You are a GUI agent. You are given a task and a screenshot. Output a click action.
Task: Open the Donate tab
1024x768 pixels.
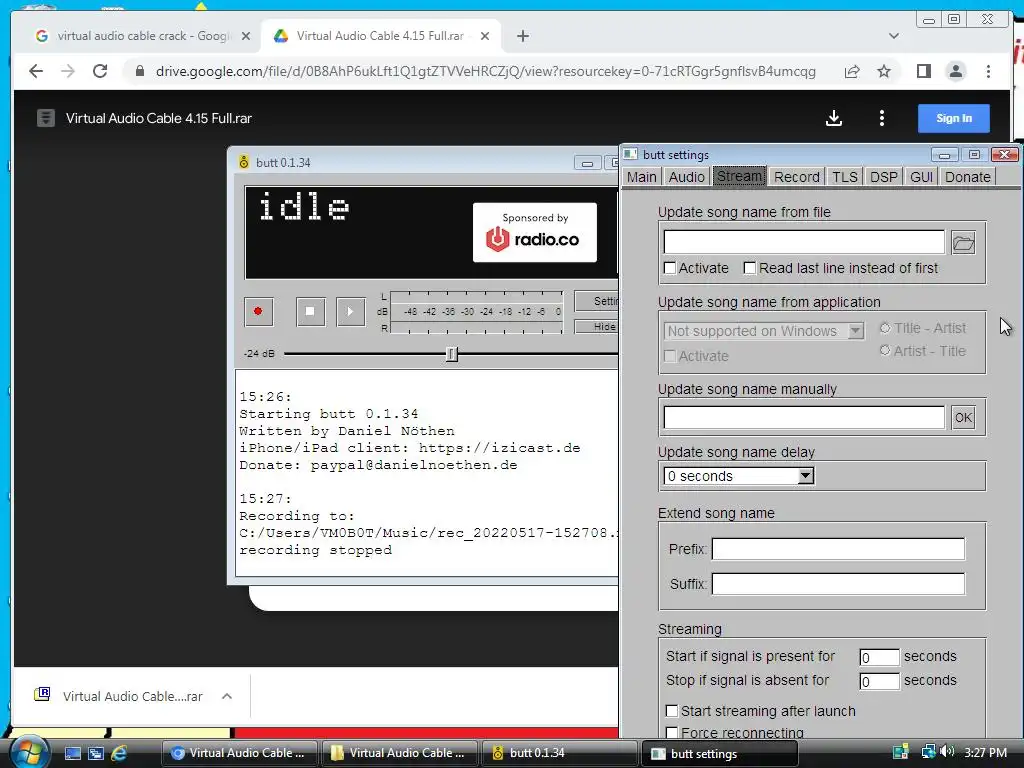point(968,177)
